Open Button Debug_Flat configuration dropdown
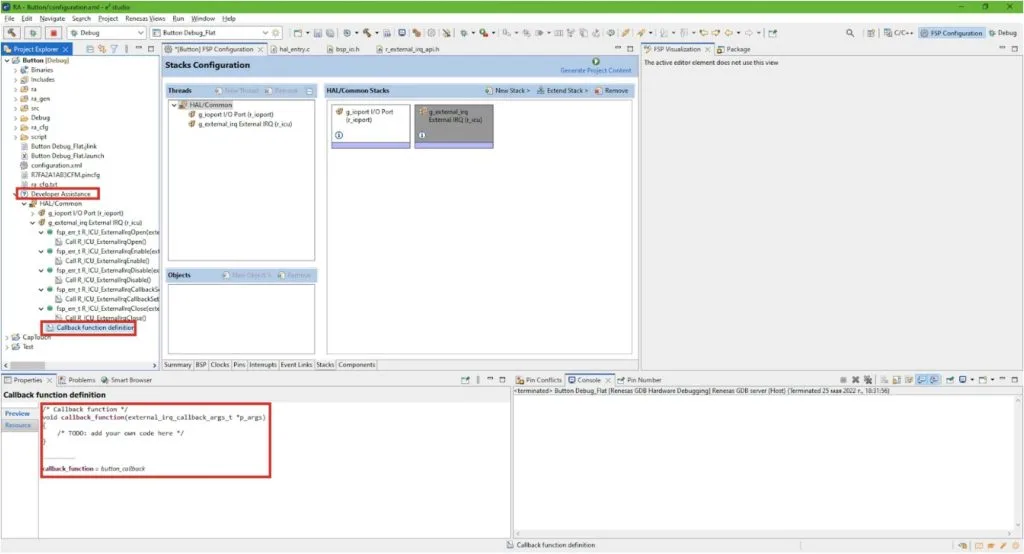The image size is (1024, 554). 264,33
